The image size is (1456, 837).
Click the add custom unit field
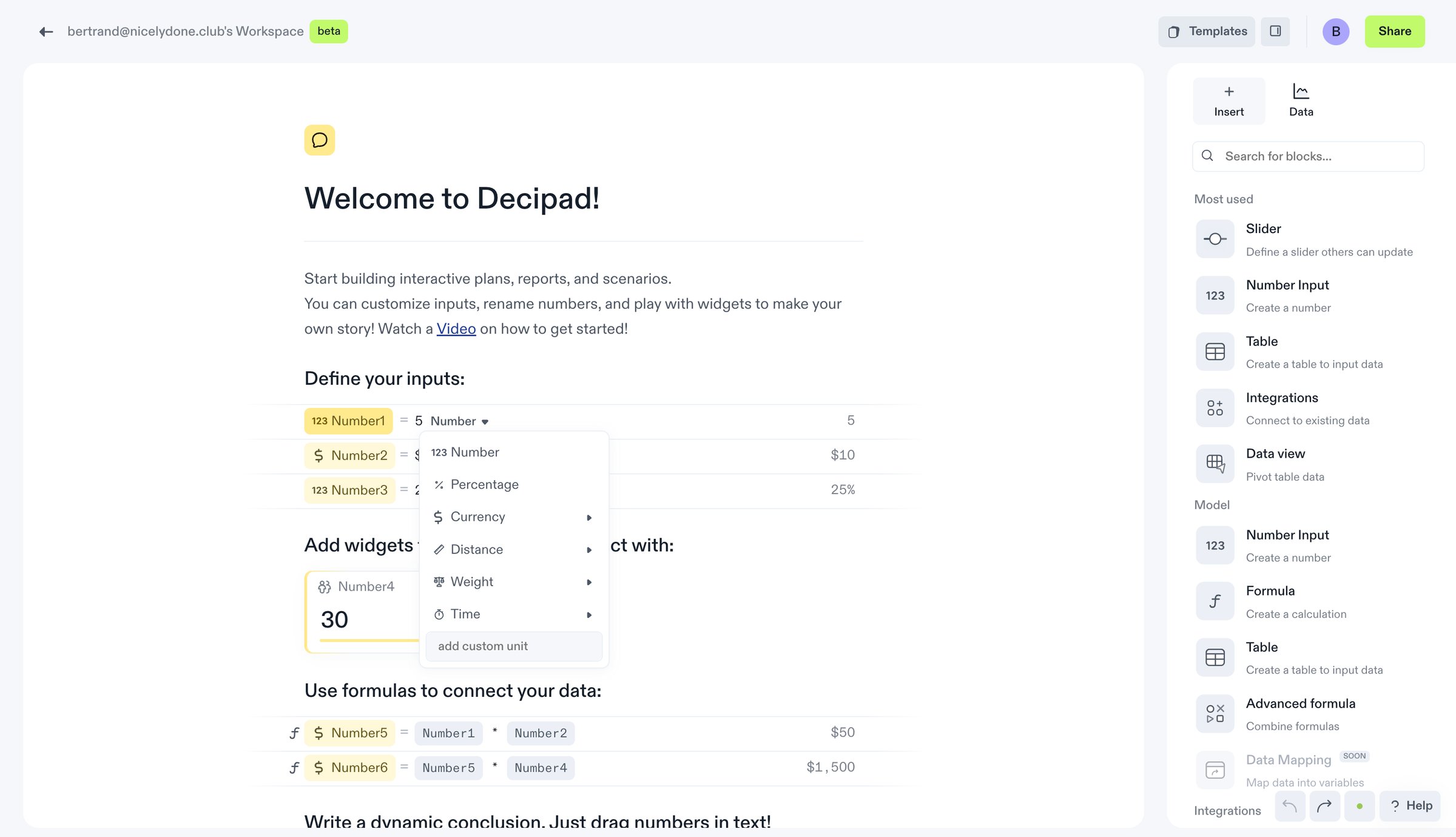(514, 646)
